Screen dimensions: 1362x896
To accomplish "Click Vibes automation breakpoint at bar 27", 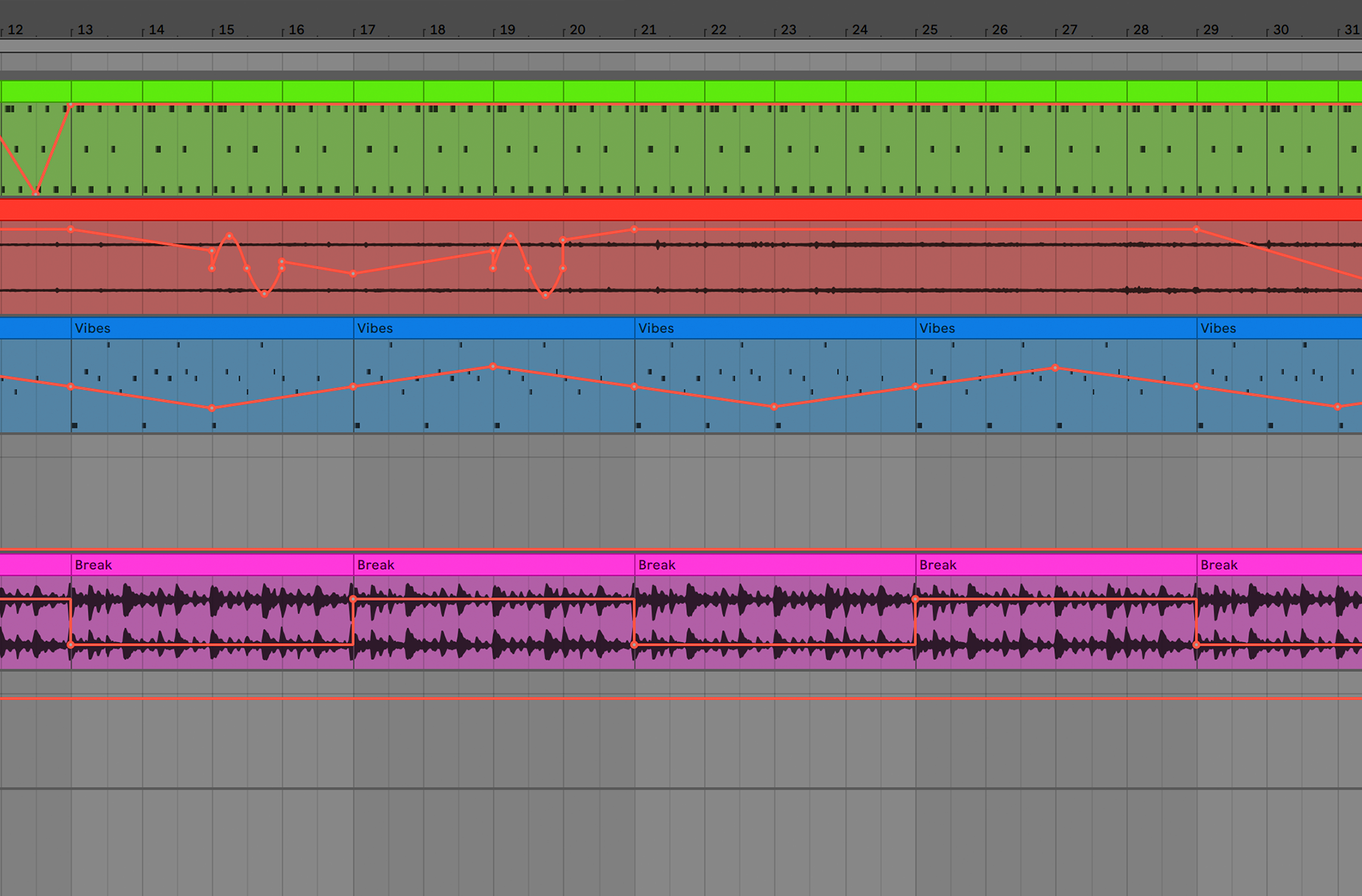I will click(1056, 369).
